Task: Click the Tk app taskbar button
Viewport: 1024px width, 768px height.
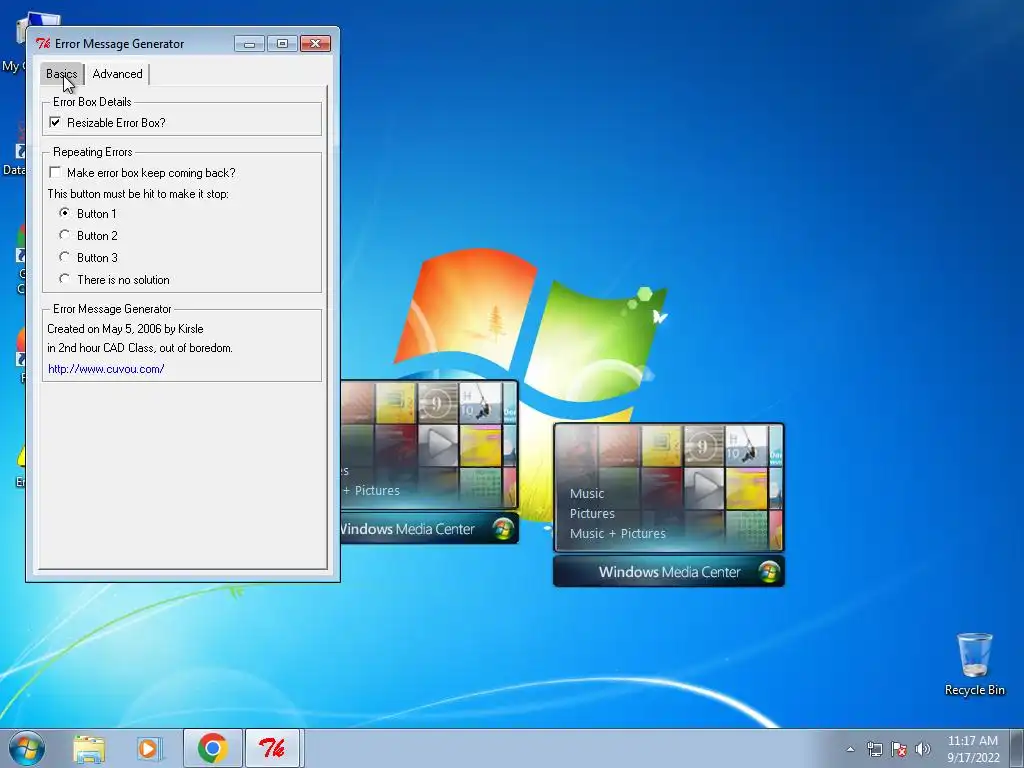Action: (272, 748)
